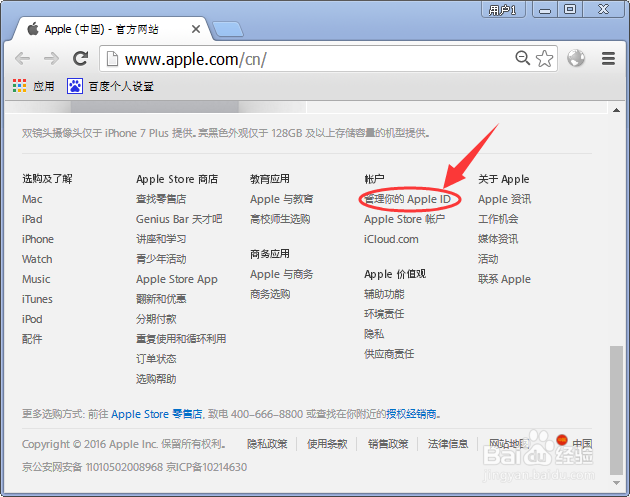630x497 pixels.
Task: Click the blue 授权经销商 link
Action: 411,414
